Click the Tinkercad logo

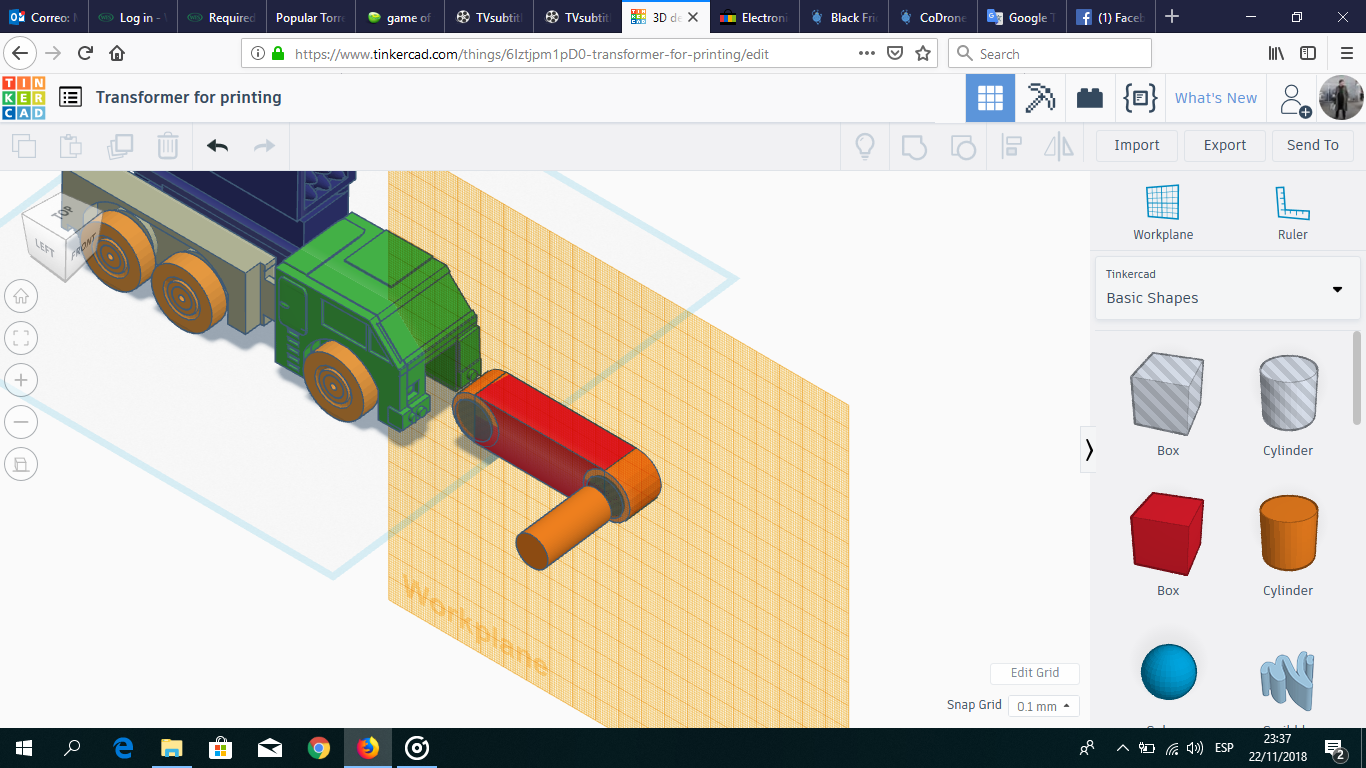(24, 98)
